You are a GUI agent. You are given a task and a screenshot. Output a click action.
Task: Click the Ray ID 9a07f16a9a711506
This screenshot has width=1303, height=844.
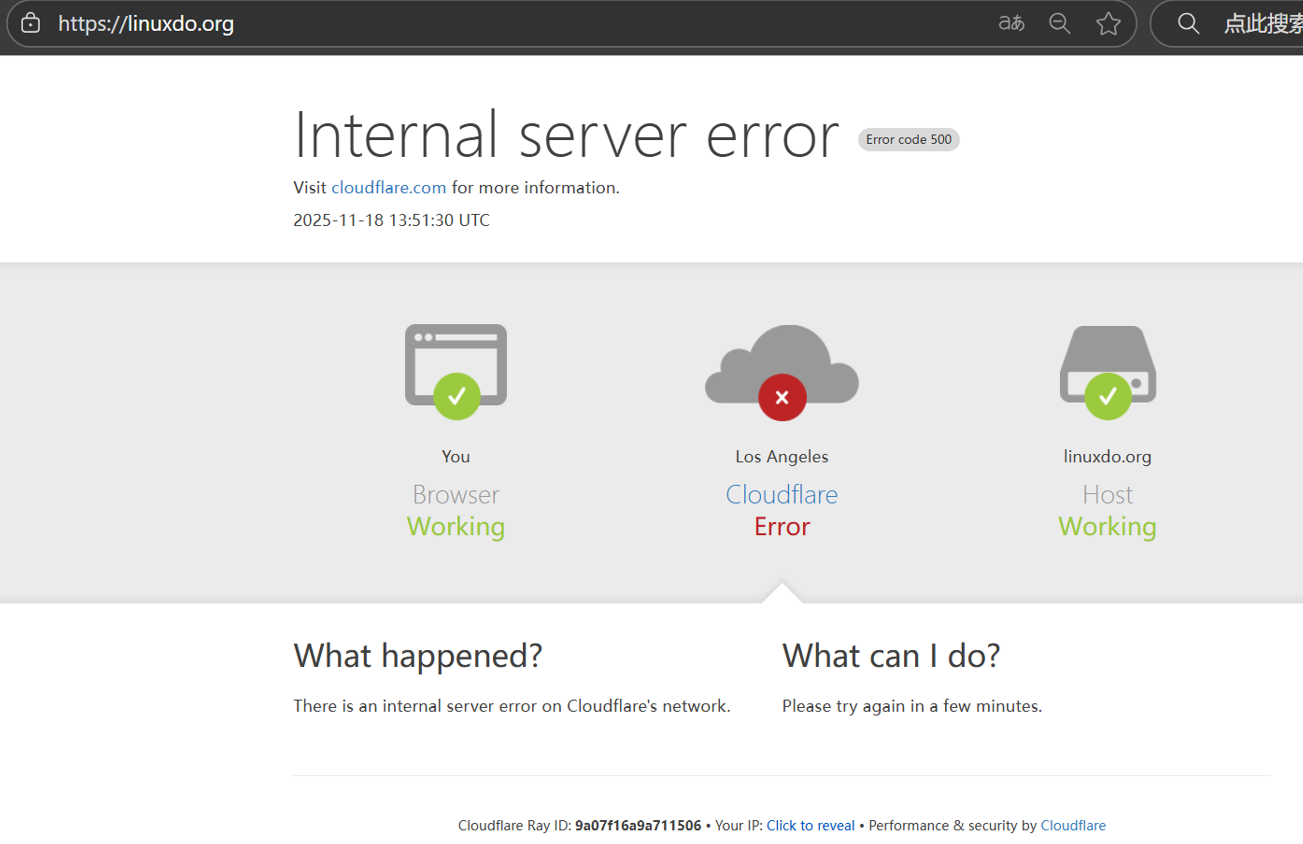click(x=638, y=825)
